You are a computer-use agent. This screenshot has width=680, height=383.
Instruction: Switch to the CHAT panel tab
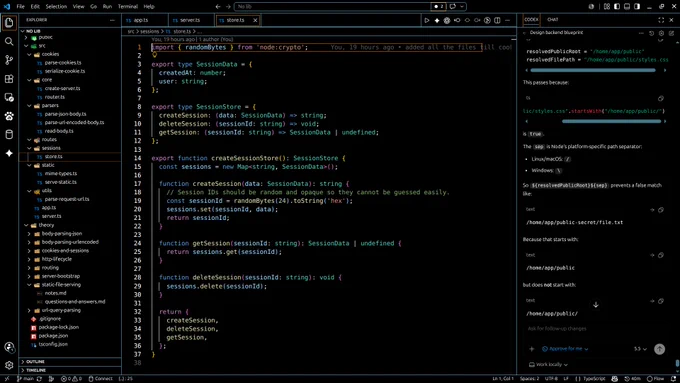coord(552,20)
